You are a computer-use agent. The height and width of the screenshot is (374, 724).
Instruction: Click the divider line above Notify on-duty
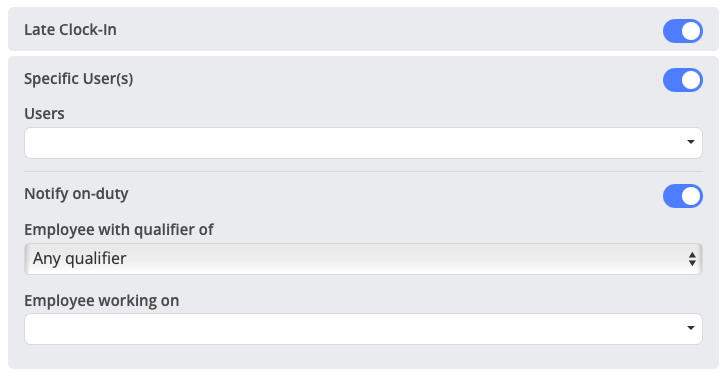[x=363, y=171]
